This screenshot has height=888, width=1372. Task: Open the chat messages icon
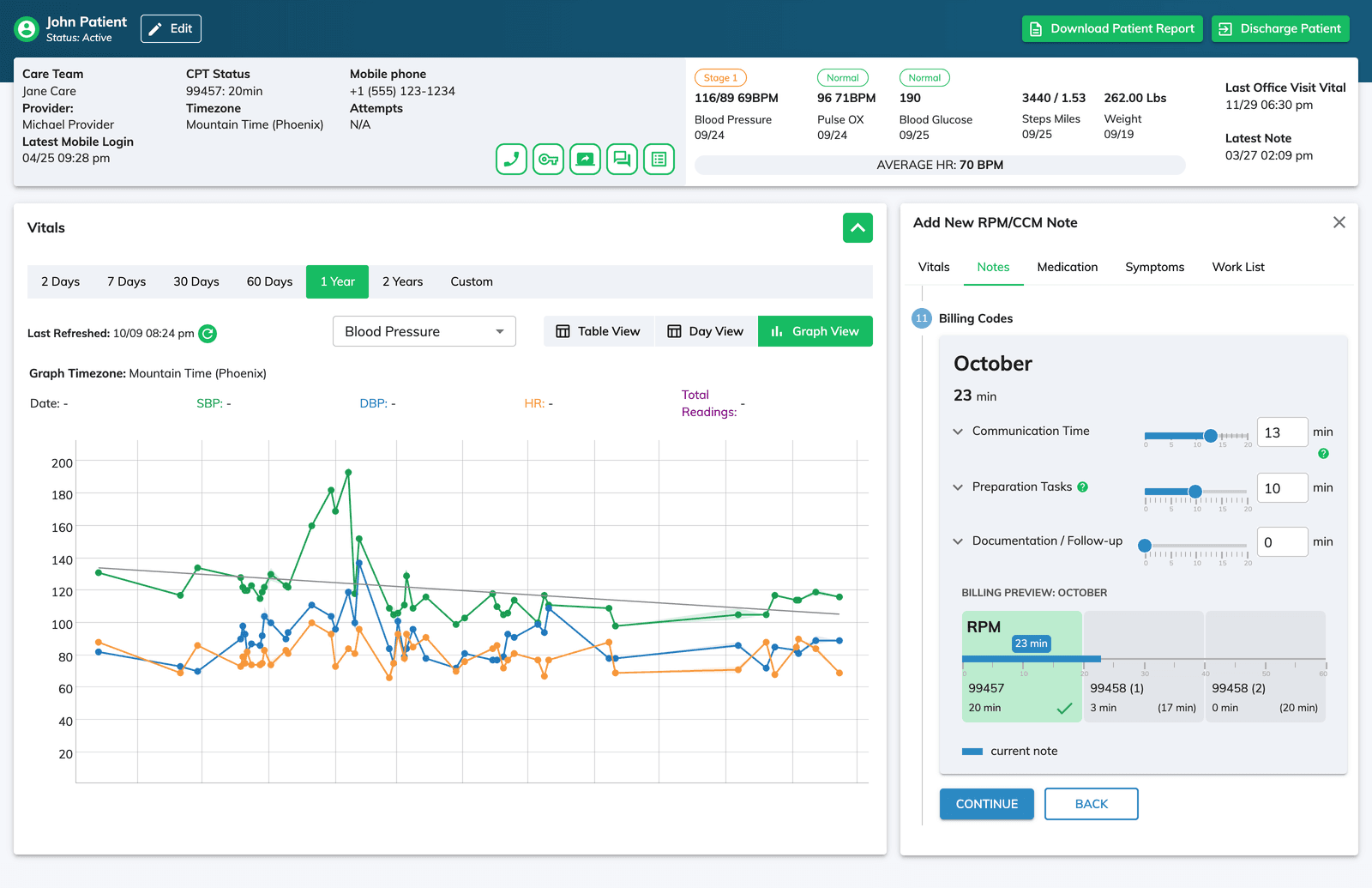click(622, 159)
